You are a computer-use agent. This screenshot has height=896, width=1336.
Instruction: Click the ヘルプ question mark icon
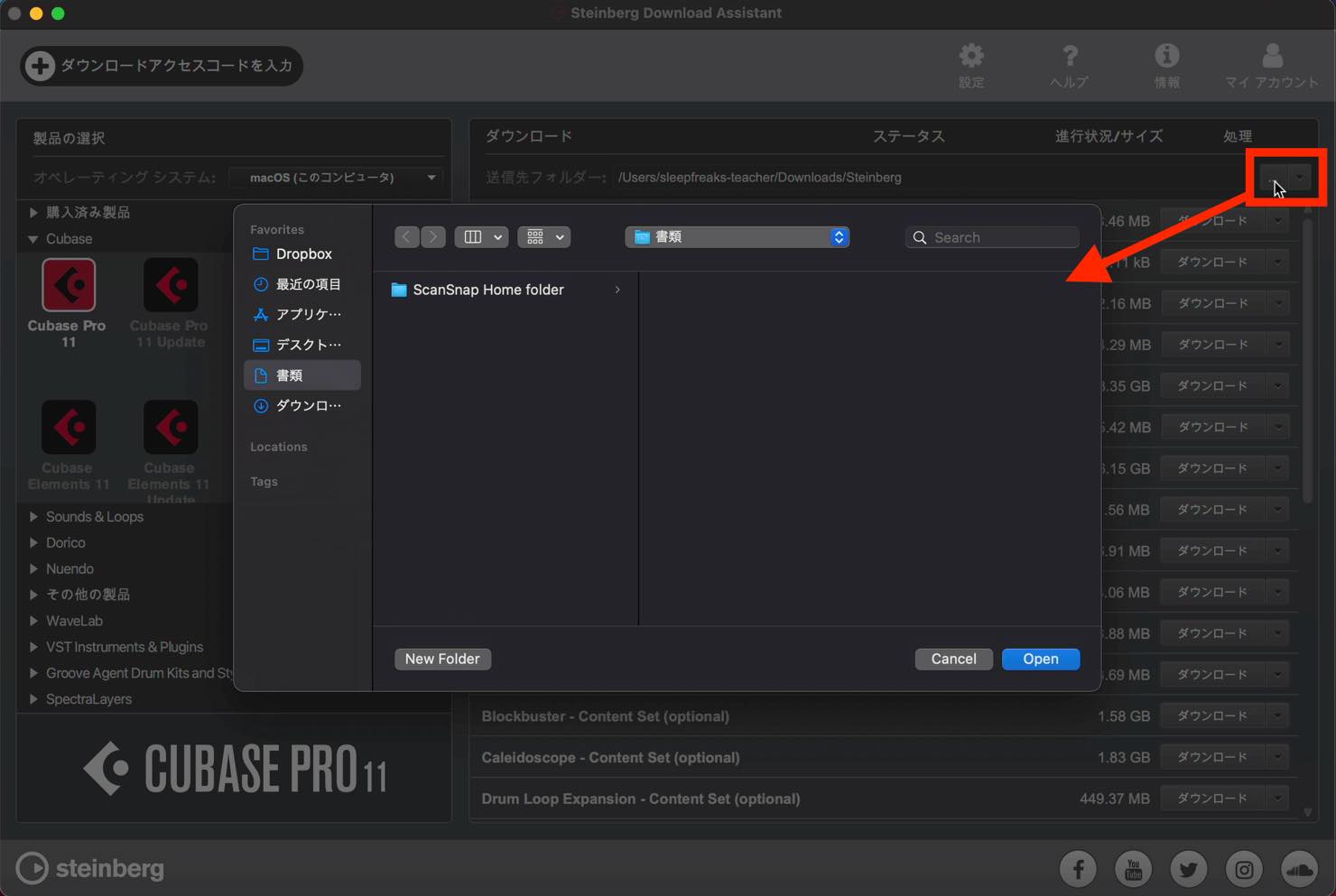[x=1070, y=56]
